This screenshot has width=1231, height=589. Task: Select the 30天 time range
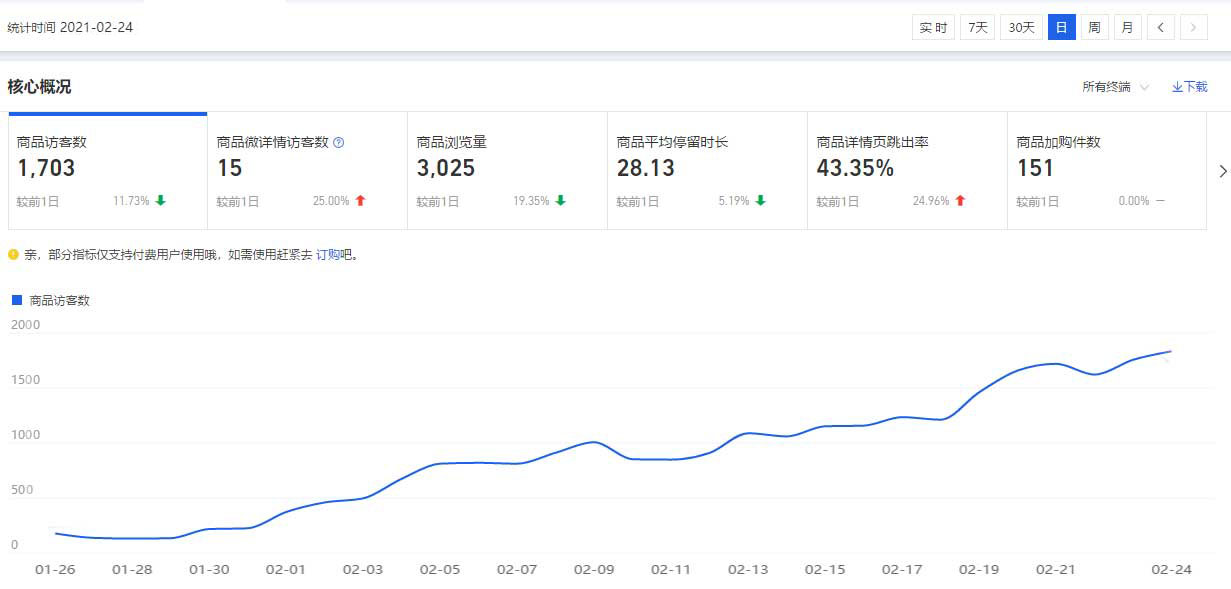pos(1021,27)
